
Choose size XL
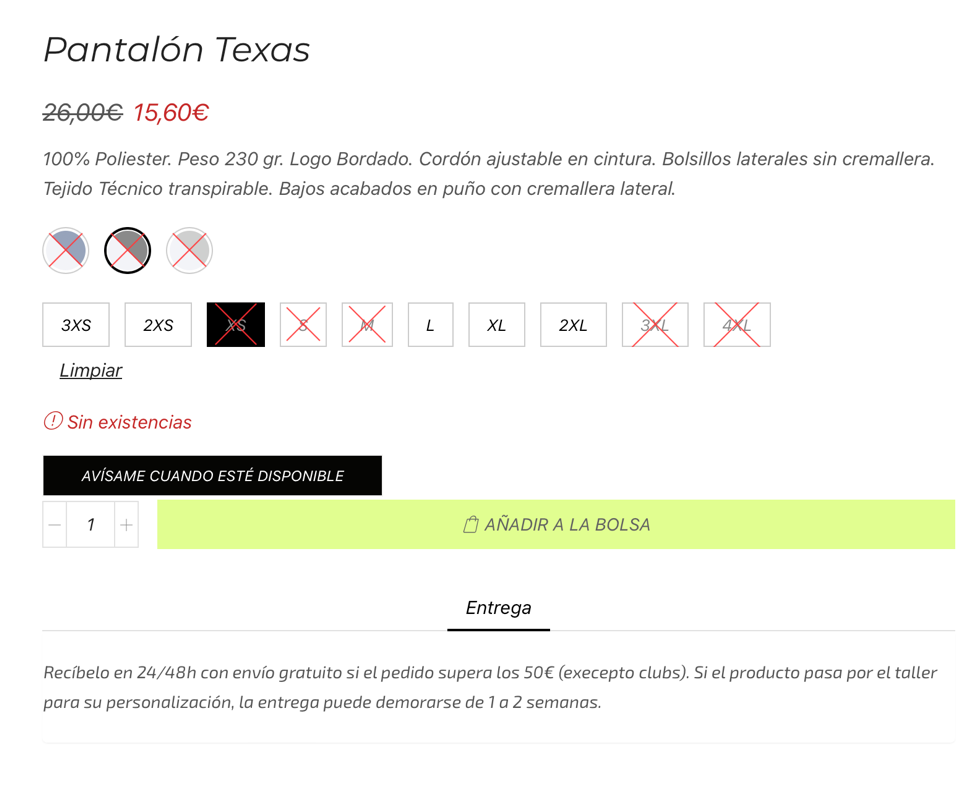click(x=497, y=325)
